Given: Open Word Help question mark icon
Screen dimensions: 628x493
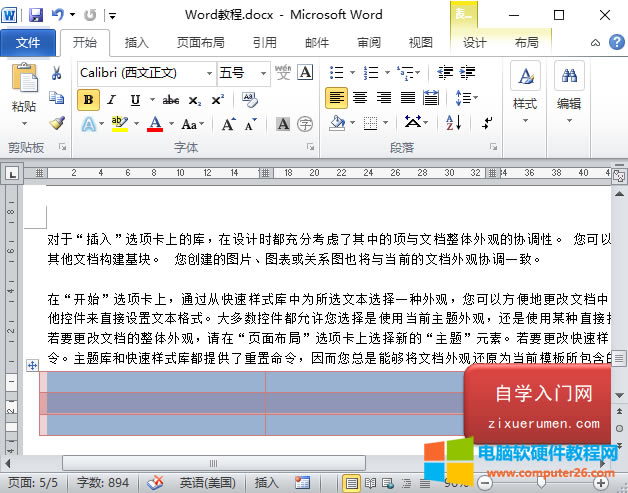Looking at the screenshot, I should coord(616,42).
